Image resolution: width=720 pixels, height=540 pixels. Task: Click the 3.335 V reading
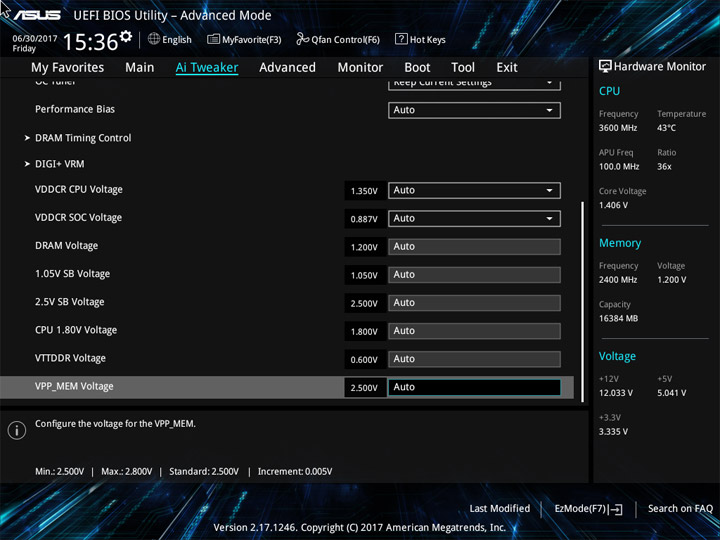613,432
